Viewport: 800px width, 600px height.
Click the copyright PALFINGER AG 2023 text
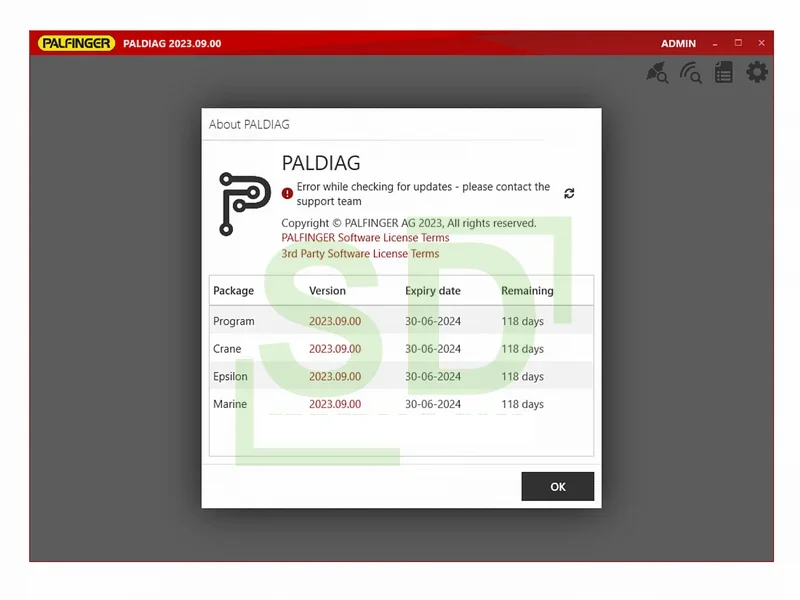409,223
